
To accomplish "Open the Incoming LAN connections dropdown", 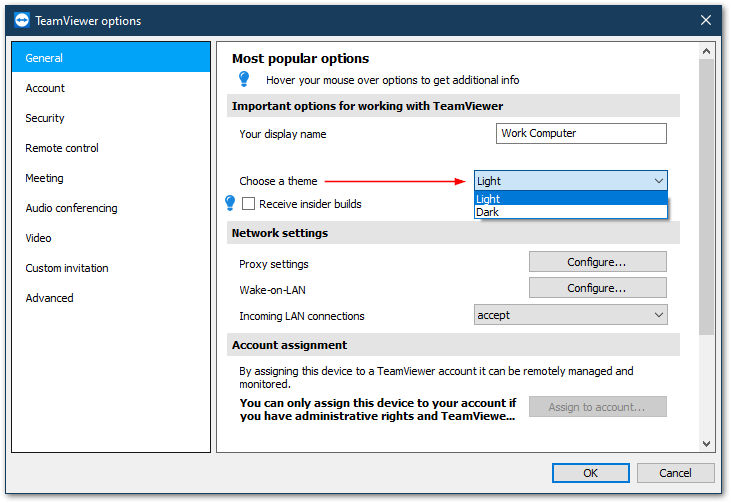I will click(x=571, y=315).
